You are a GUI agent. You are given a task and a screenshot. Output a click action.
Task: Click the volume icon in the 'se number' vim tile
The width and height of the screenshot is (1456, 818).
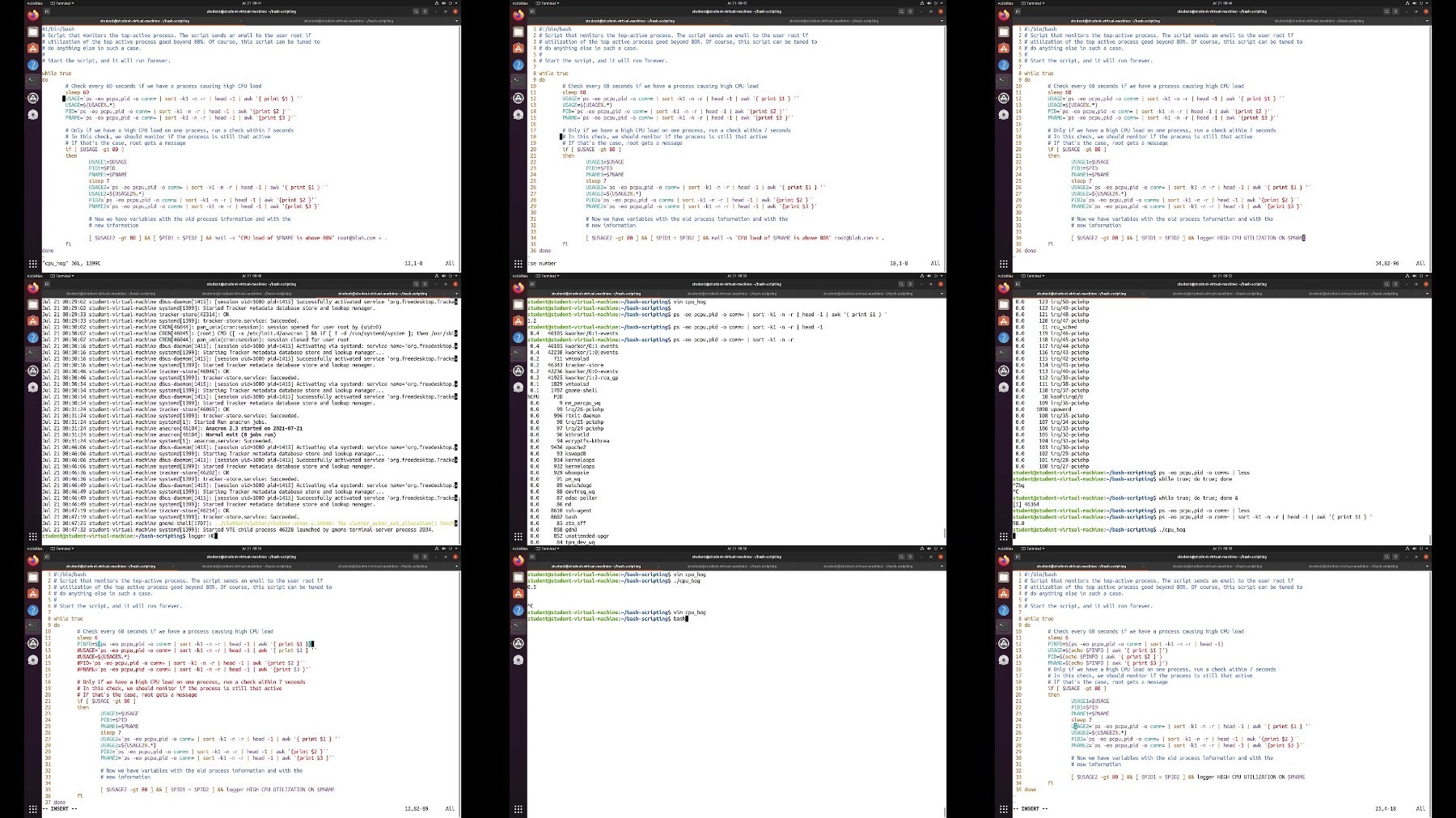tap(929, 3)
